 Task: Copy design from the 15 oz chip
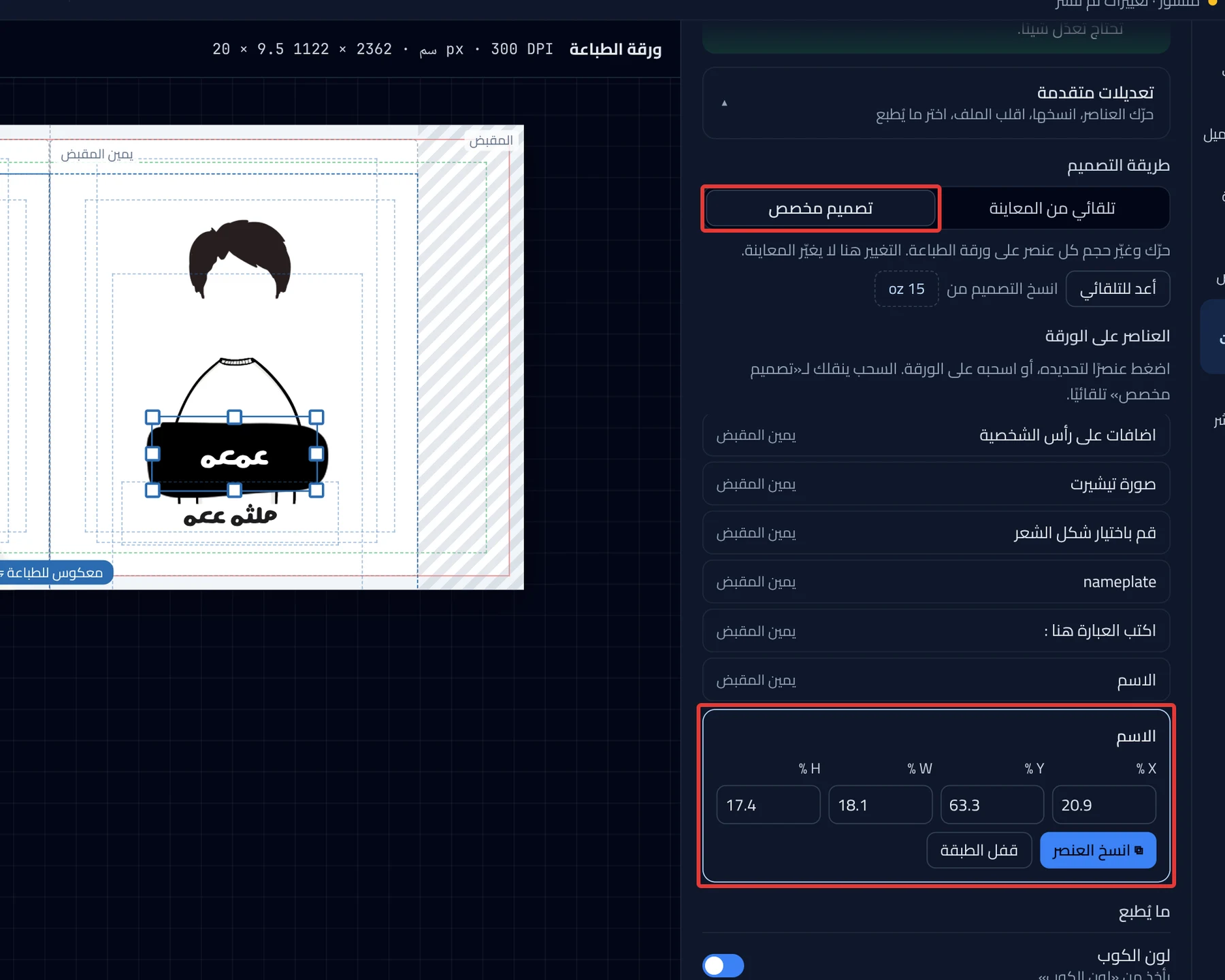tap(906, 289)
